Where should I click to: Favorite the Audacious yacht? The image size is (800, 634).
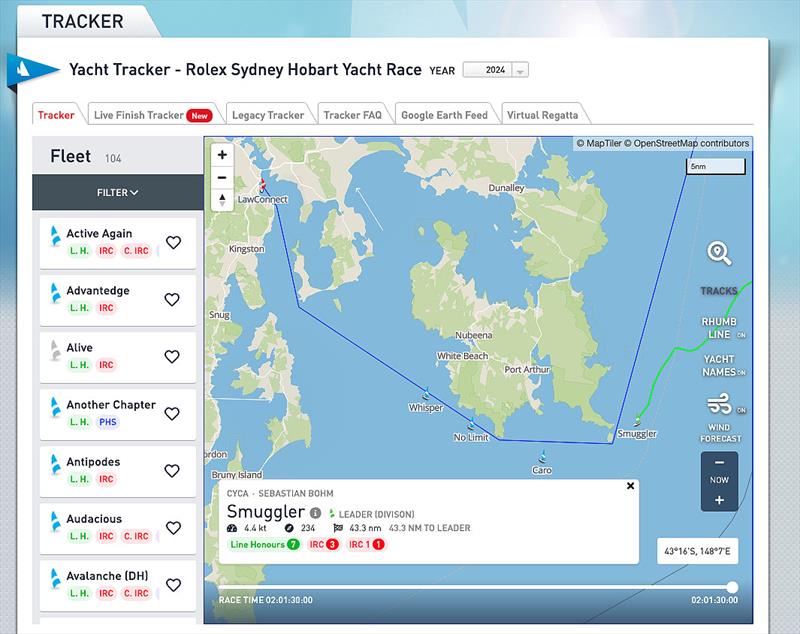click(173, 528)
